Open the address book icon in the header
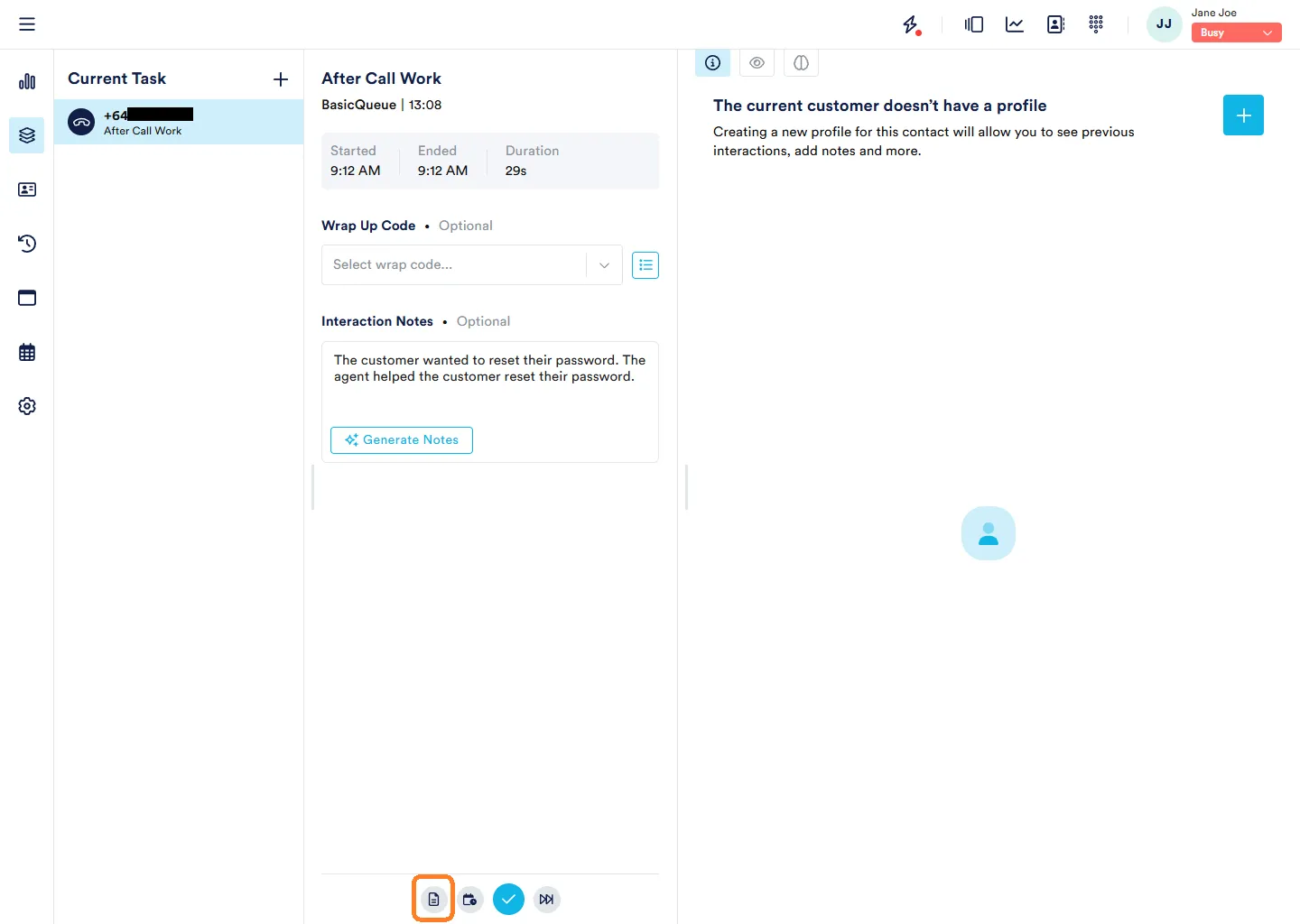 1055,24
